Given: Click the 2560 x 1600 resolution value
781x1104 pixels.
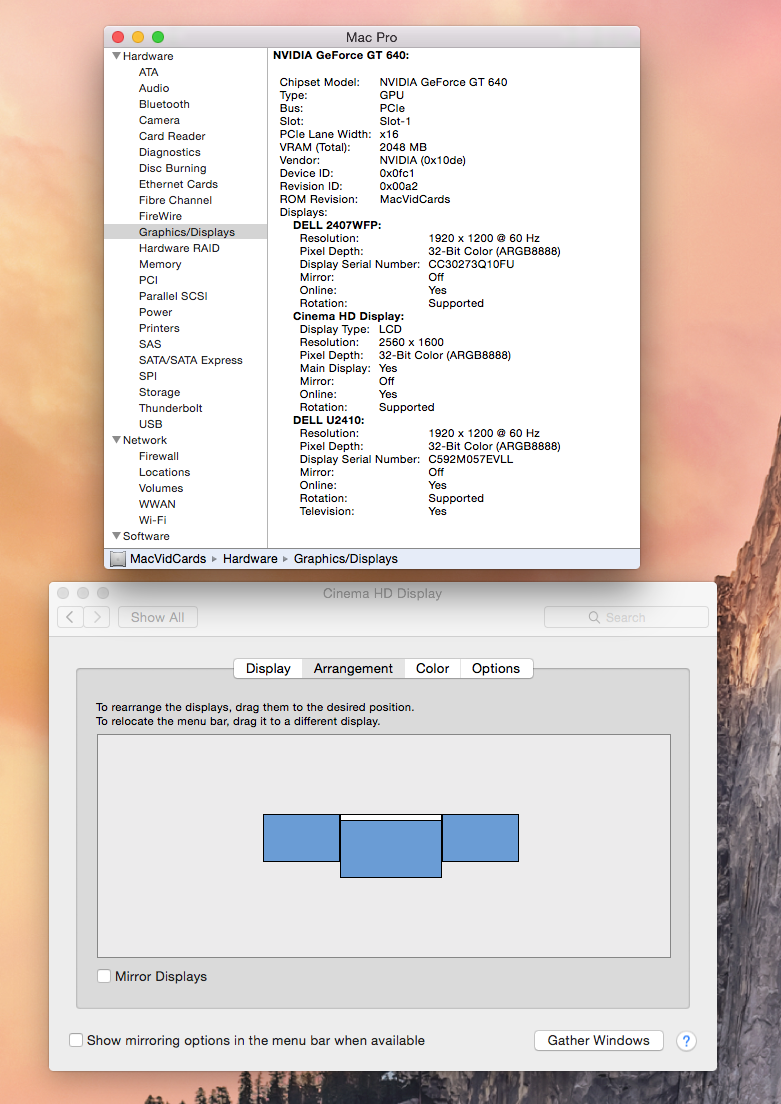Looking at the screenshot, I should pos(411,342).
